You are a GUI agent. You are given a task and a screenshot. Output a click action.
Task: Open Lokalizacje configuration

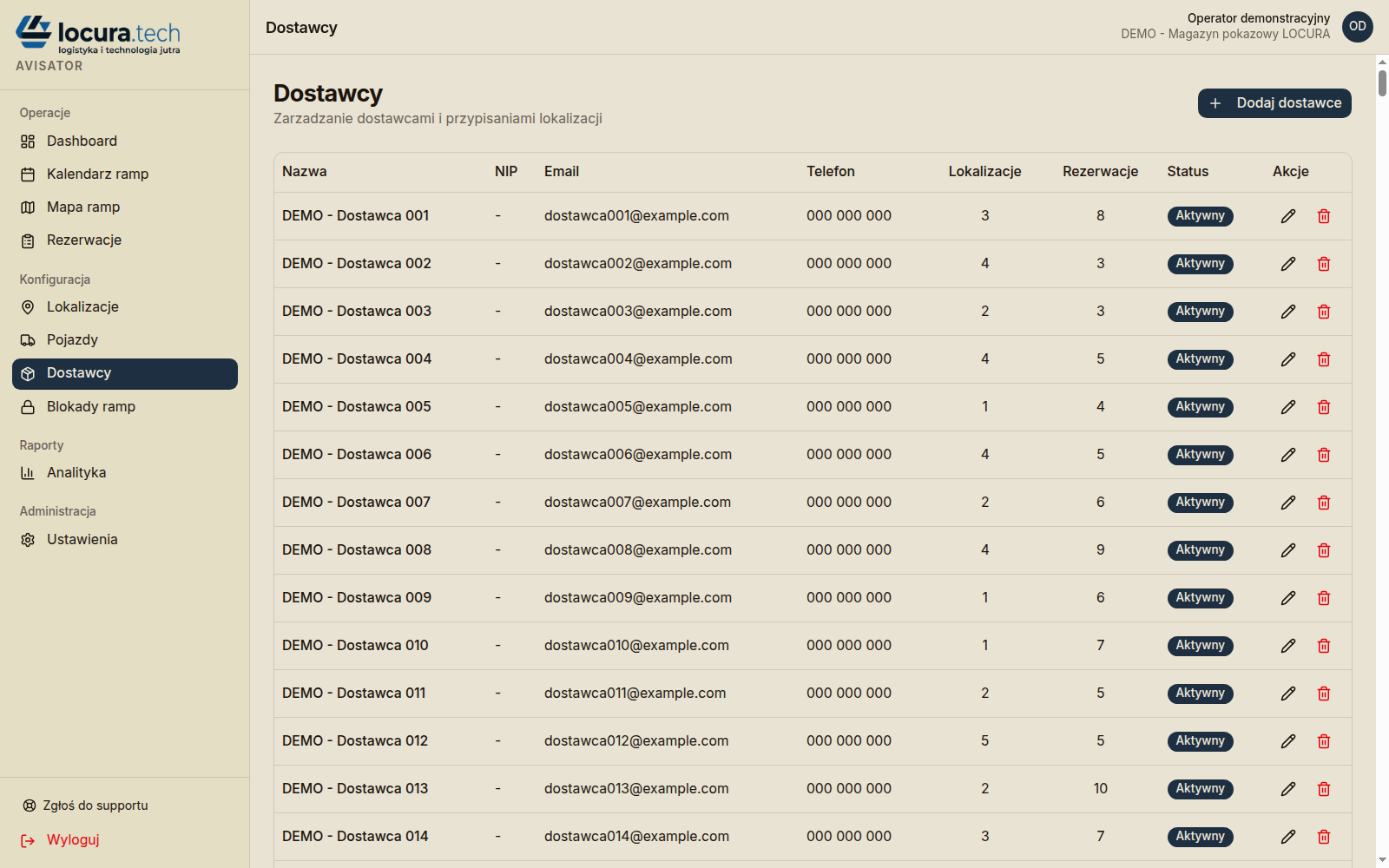point(125,307)
